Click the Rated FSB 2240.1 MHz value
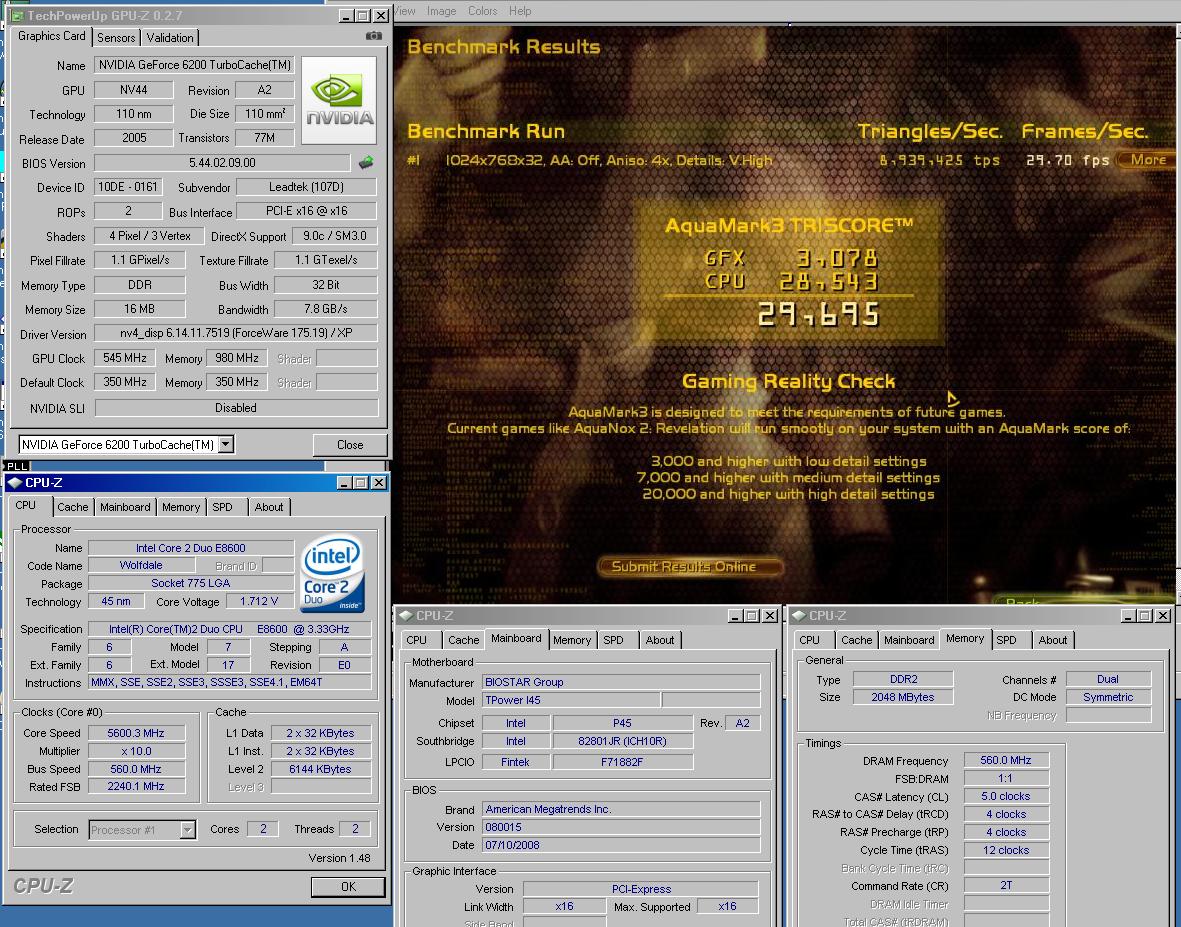Image resolution: width=1181 pixels, height=927 pixels. point(136,786)
